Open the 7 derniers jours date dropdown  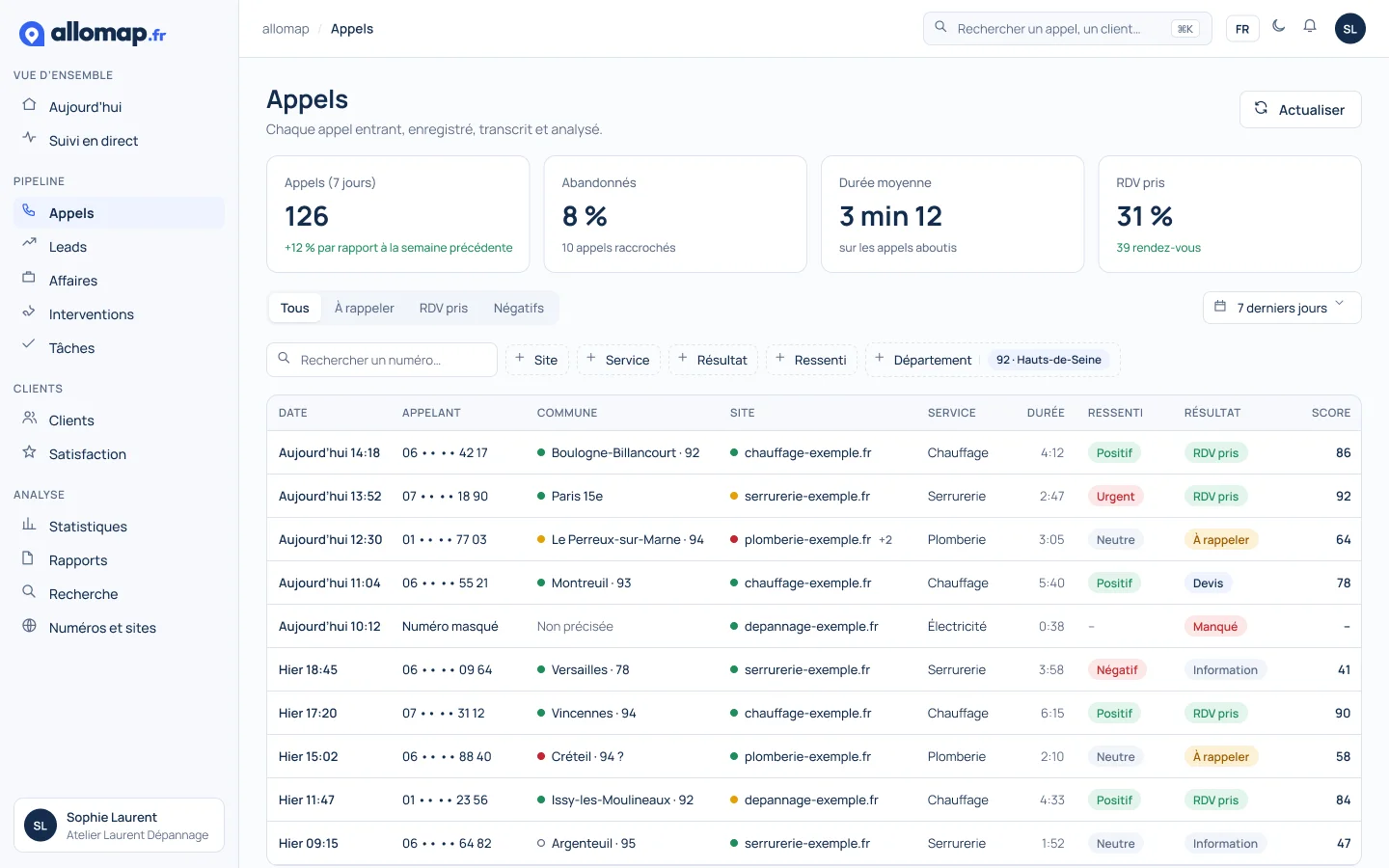coord(1282,308)
